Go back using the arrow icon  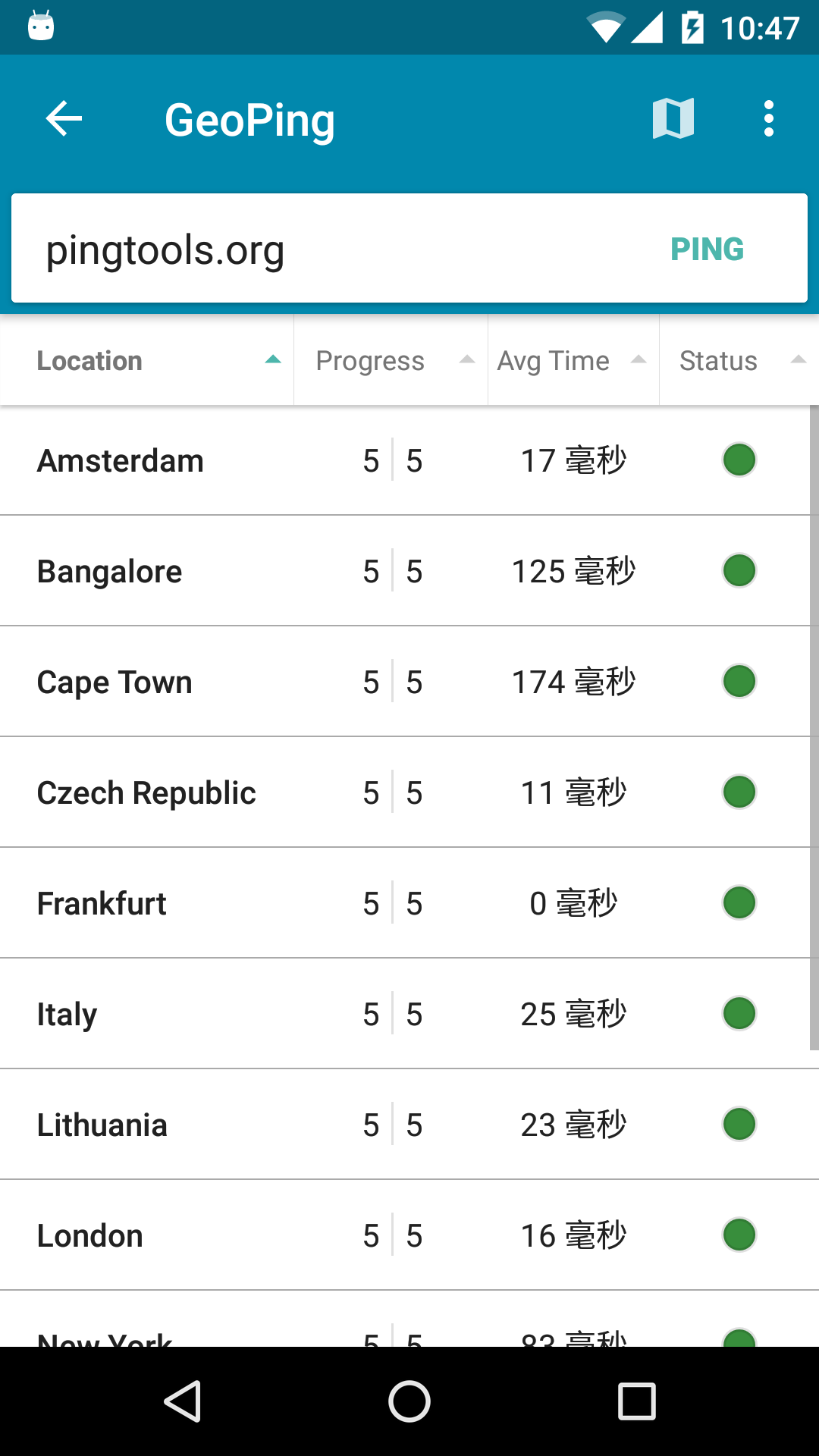[x=64, y=119]
